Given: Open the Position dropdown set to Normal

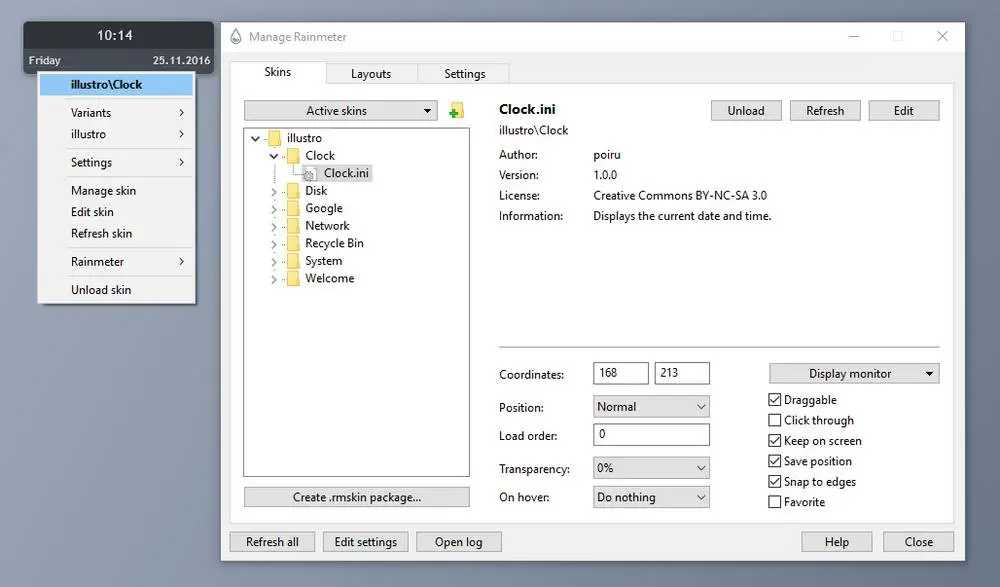Looking at the screenshot, I should pos(651,407).
